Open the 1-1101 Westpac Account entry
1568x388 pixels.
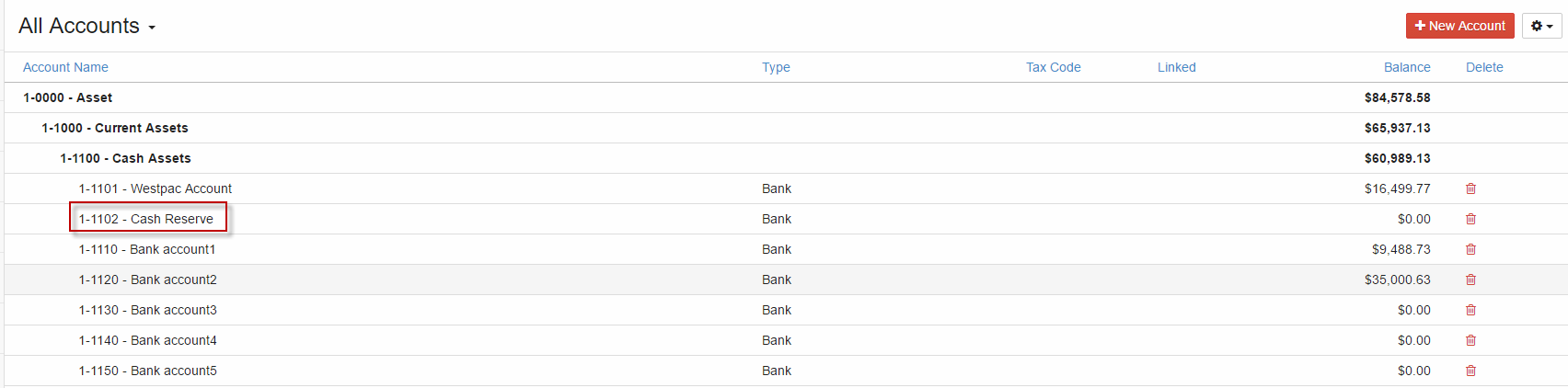point(156,188)
